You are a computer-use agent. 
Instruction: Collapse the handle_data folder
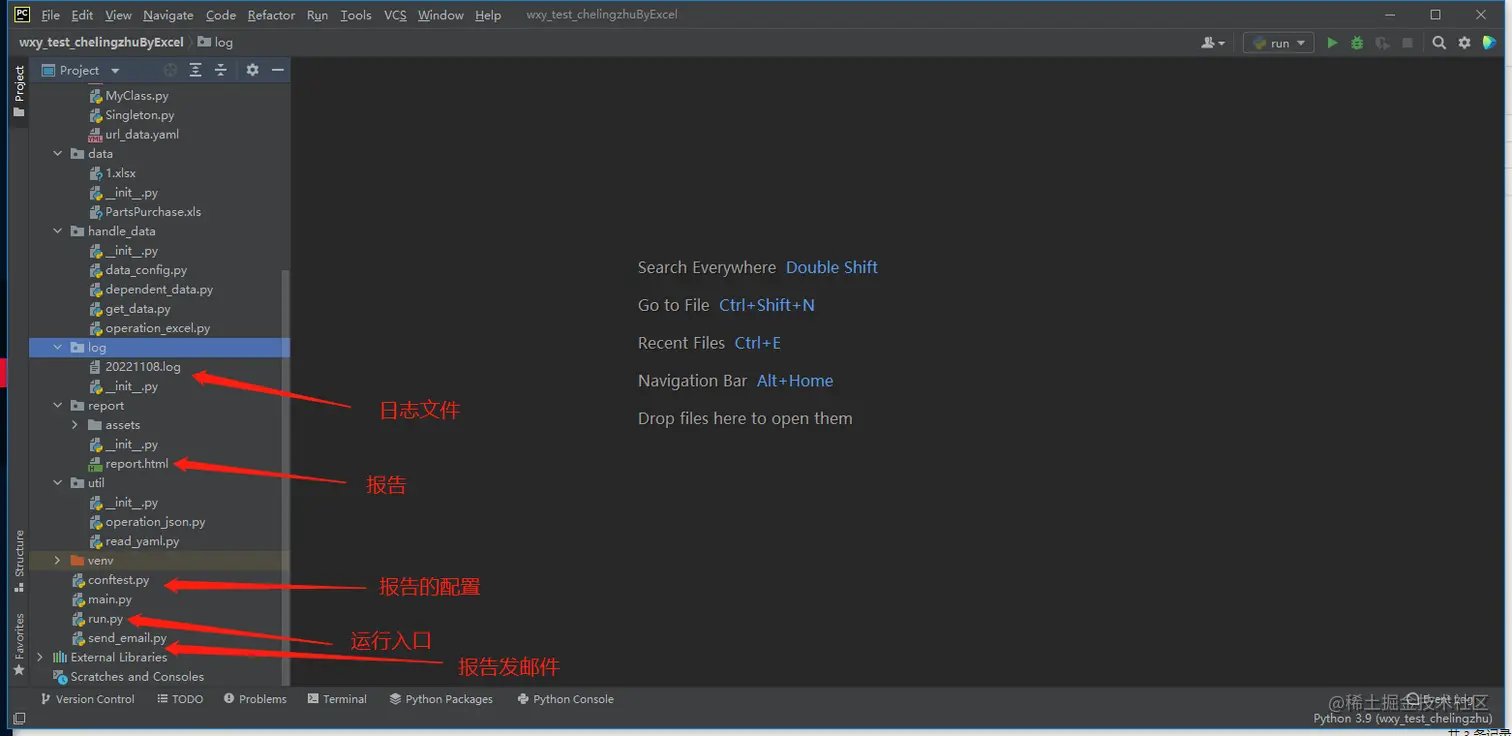58,231
